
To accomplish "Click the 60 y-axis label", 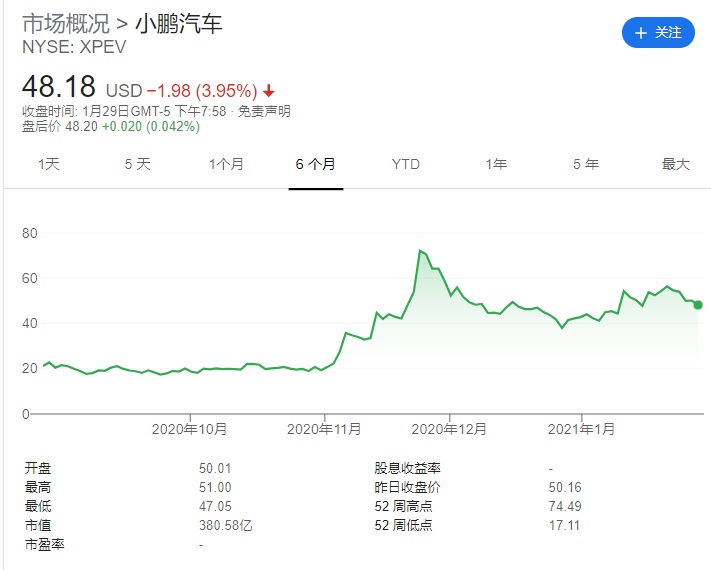I will pos(30,278).
